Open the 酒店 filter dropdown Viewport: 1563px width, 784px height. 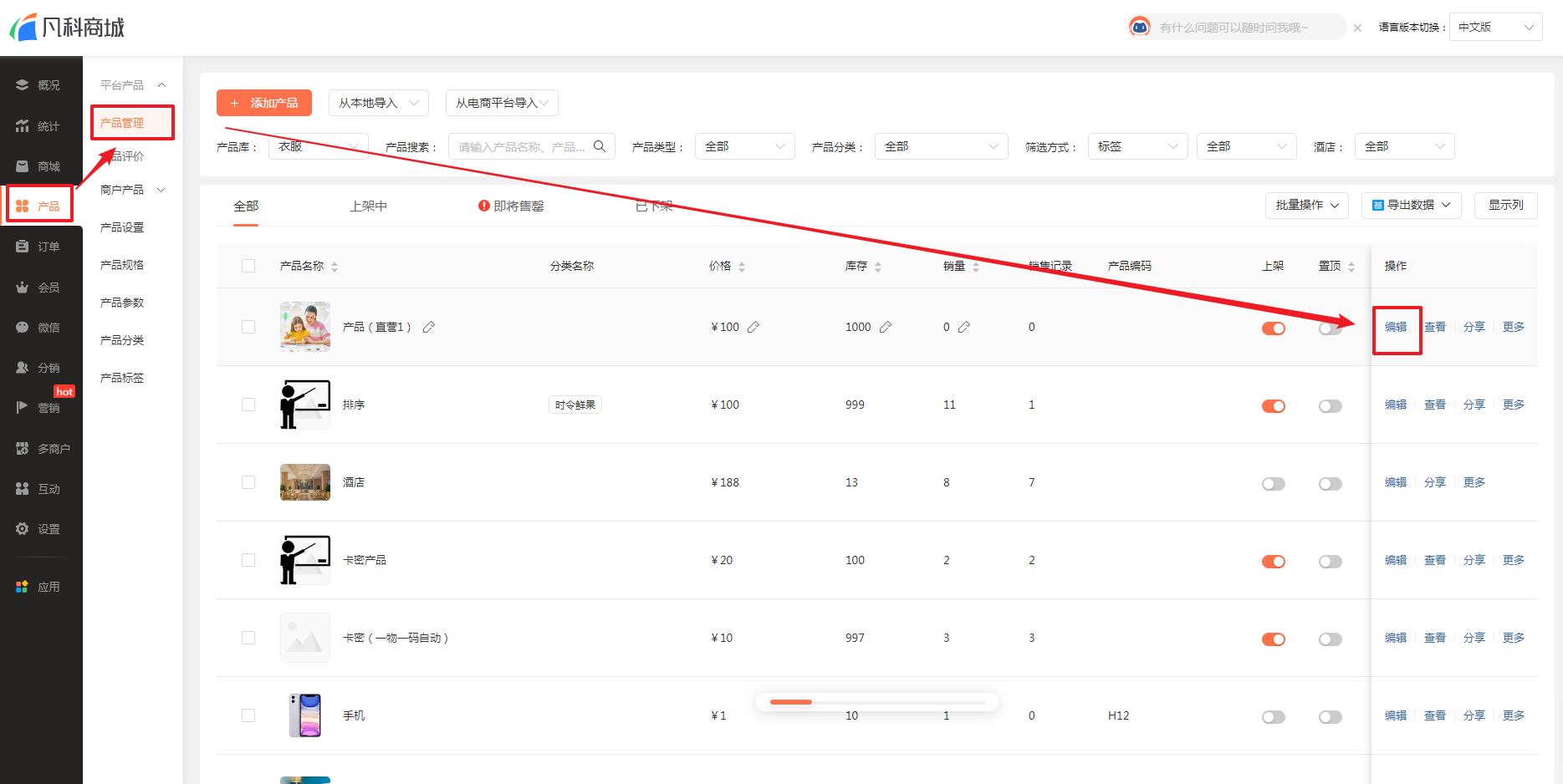(x=1405, y=146)
